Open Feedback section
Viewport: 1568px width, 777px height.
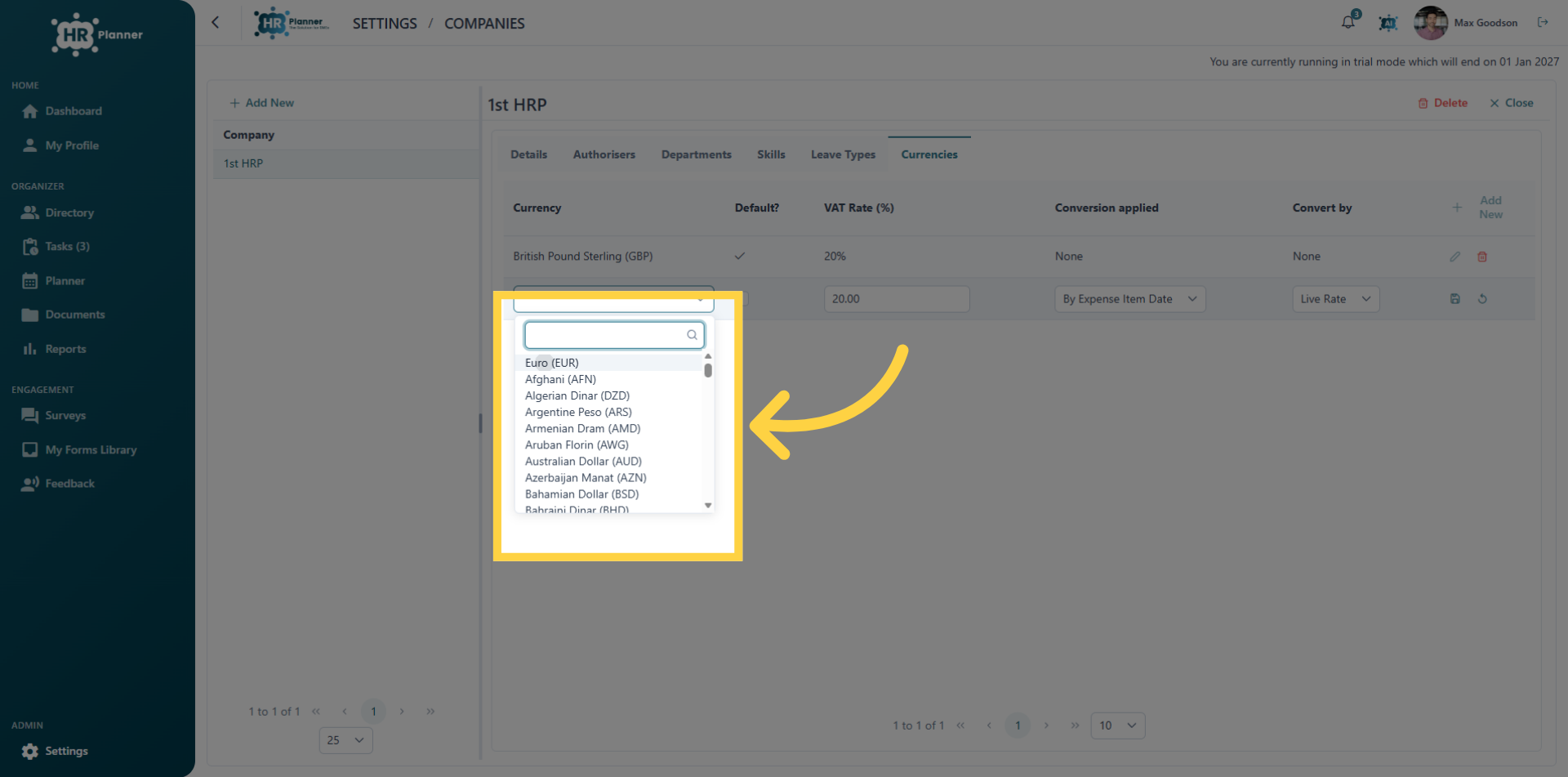[59, 484]
